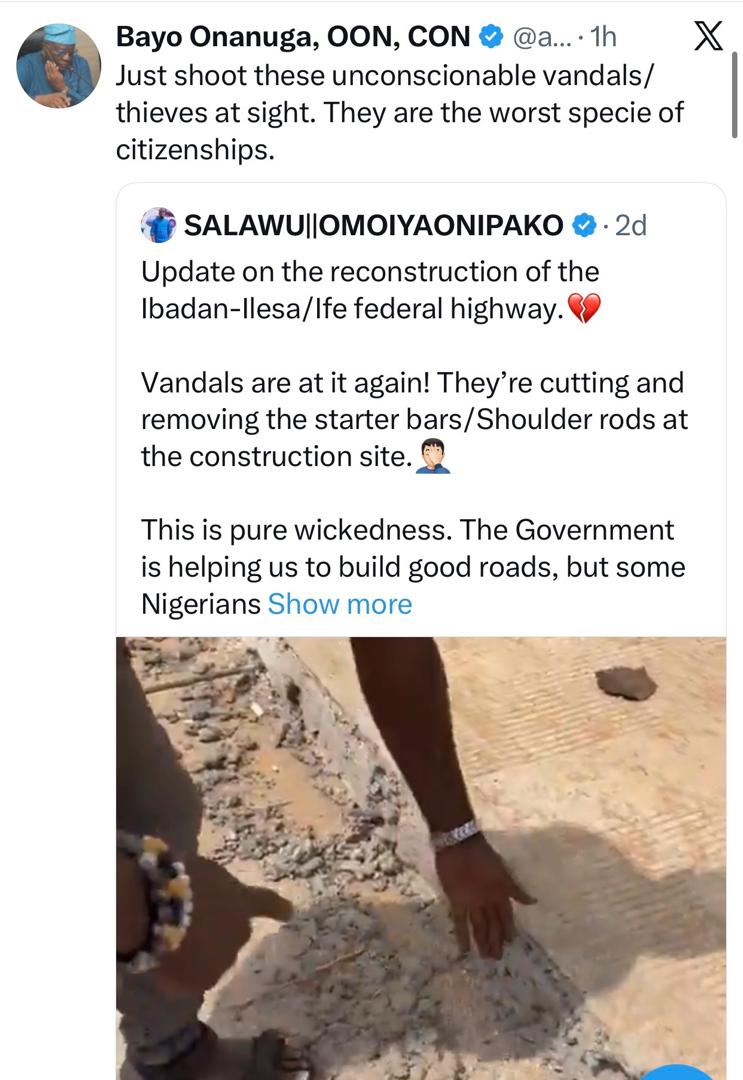
Task: Open the 2d timestamp on quoted post
Action: point(630,226)
